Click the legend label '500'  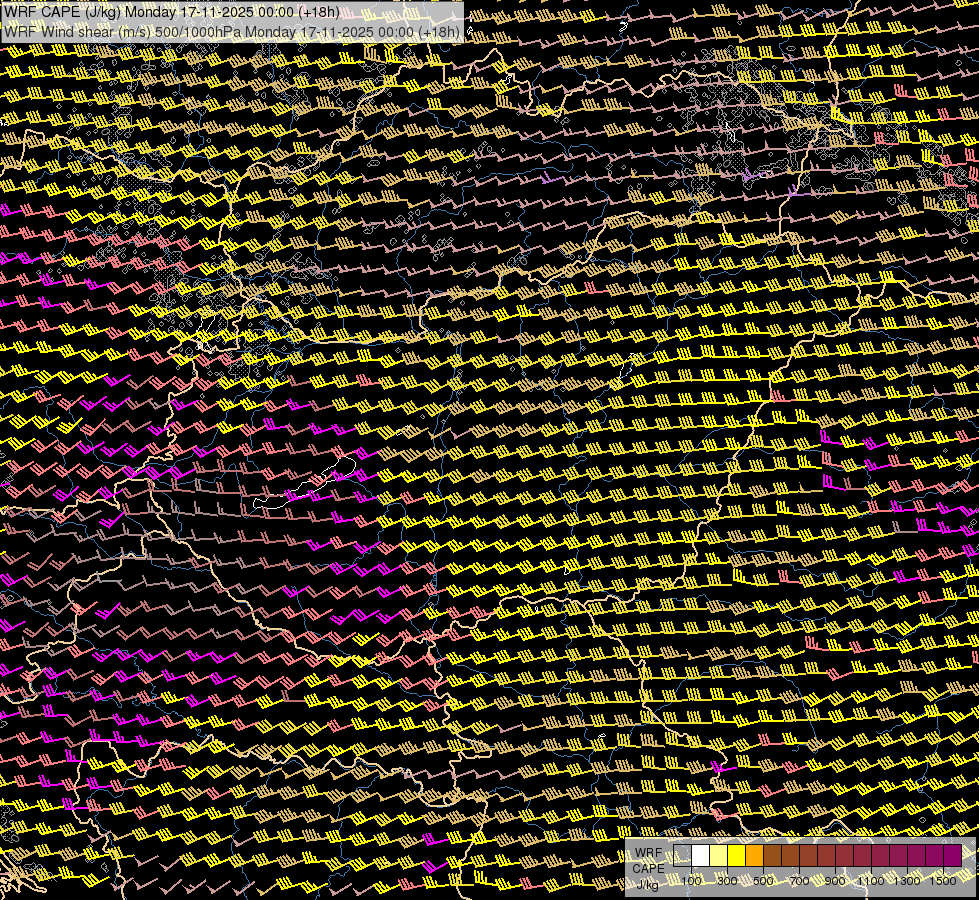click(763, 881)
